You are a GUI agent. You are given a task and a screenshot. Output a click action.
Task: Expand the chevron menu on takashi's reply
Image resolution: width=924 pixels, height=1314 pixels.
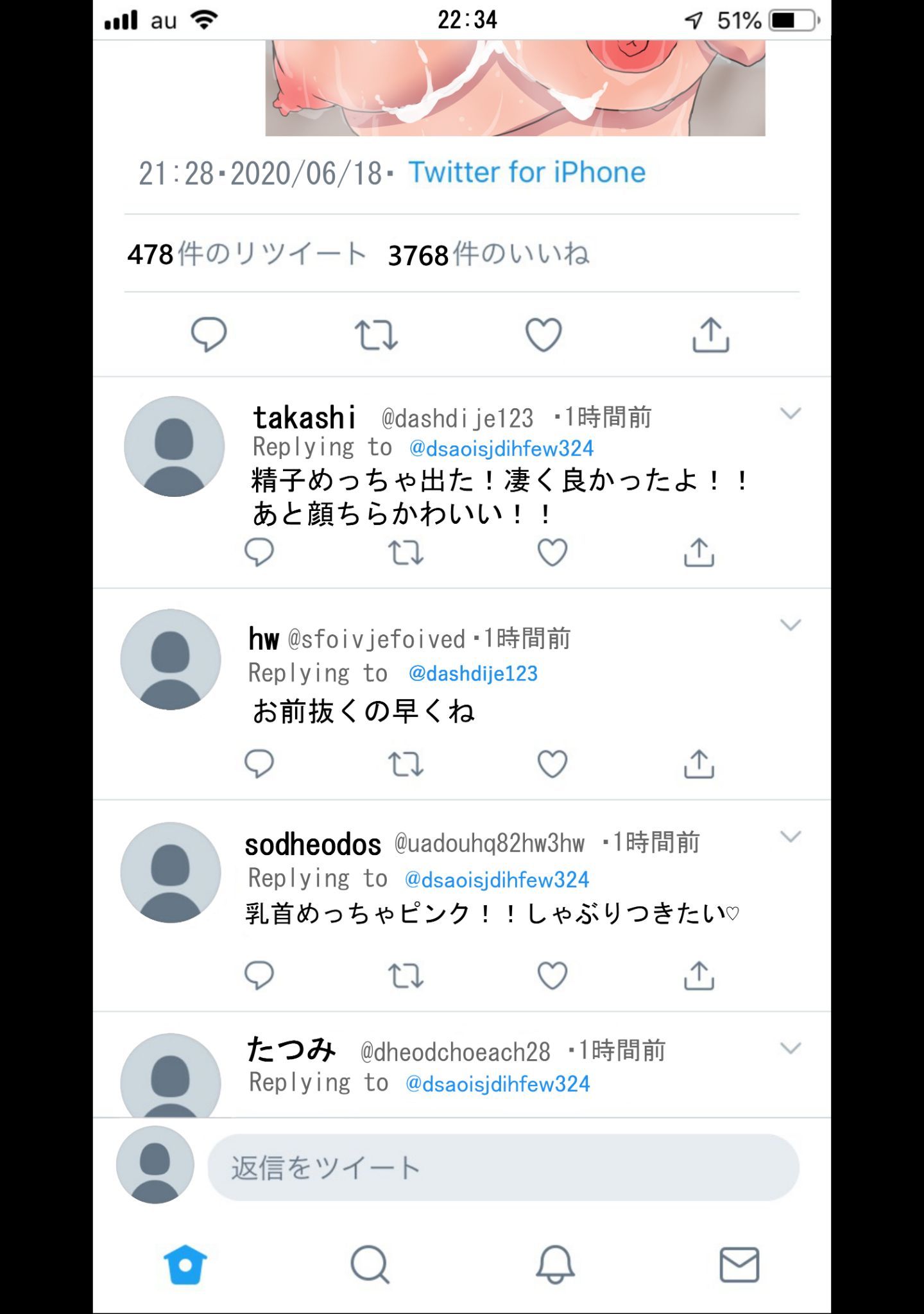click(x=791, y=414)
